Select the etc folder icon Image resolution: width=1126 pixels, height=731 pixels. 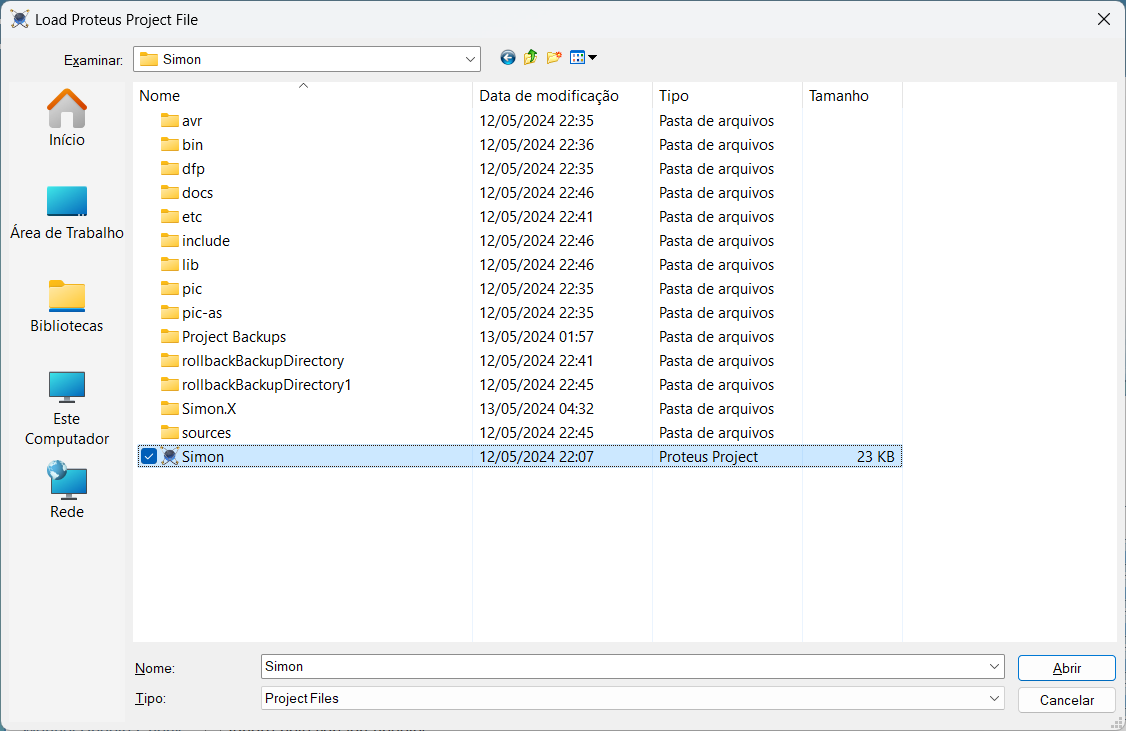pos(169,217)
